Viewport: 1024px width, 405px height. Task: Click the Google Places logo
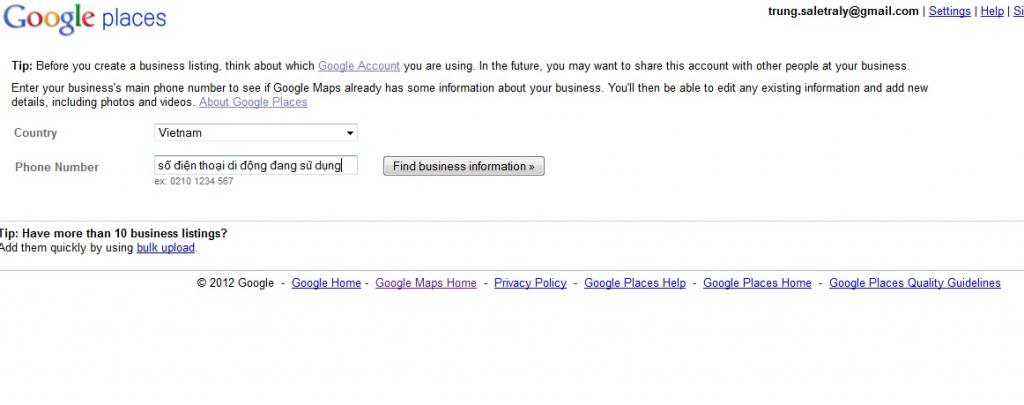coord(84,19)
